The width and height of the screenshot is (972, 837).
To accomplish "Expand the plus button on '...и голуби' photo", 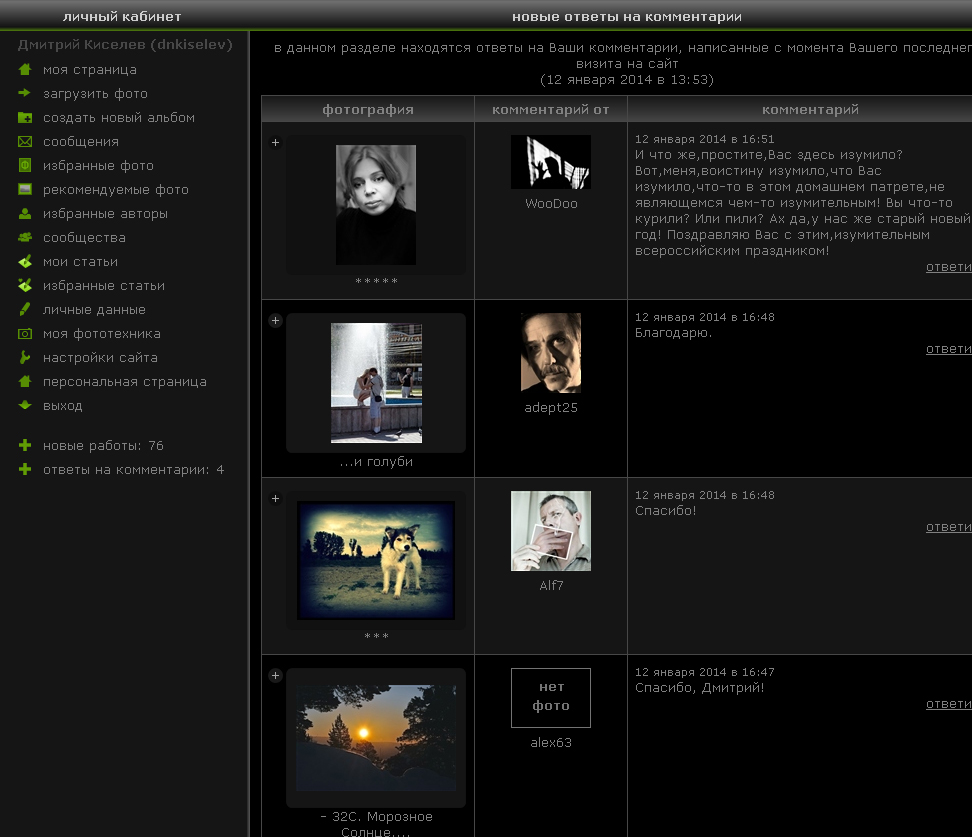I will pyautogui.click(x=275, y=320).
